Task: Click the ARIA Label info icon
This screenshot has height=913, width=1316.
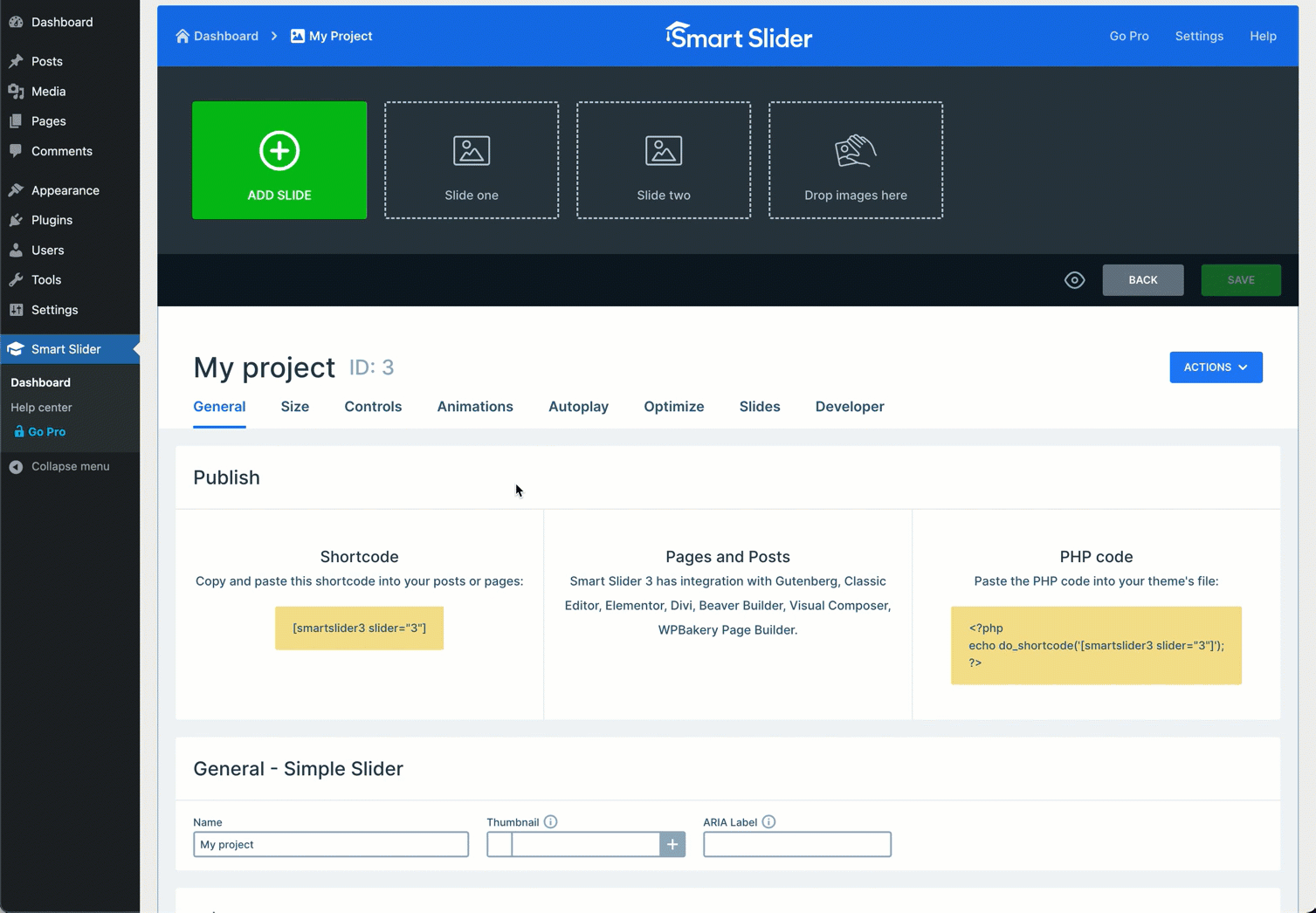Action: [x=768, y=821]
